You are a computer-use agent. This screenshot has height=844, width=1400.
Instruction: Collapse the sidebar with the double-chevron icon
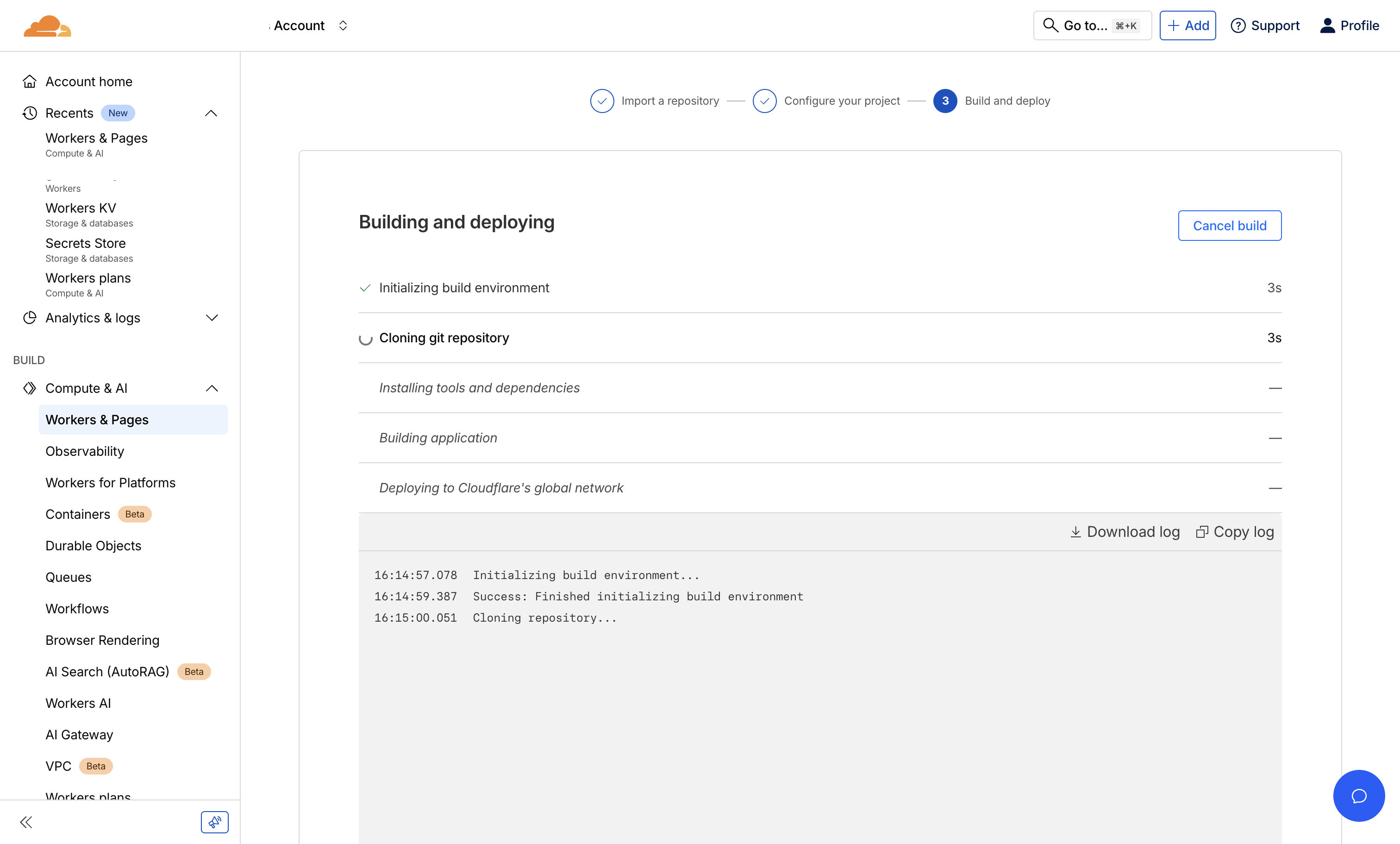point(26,822)
